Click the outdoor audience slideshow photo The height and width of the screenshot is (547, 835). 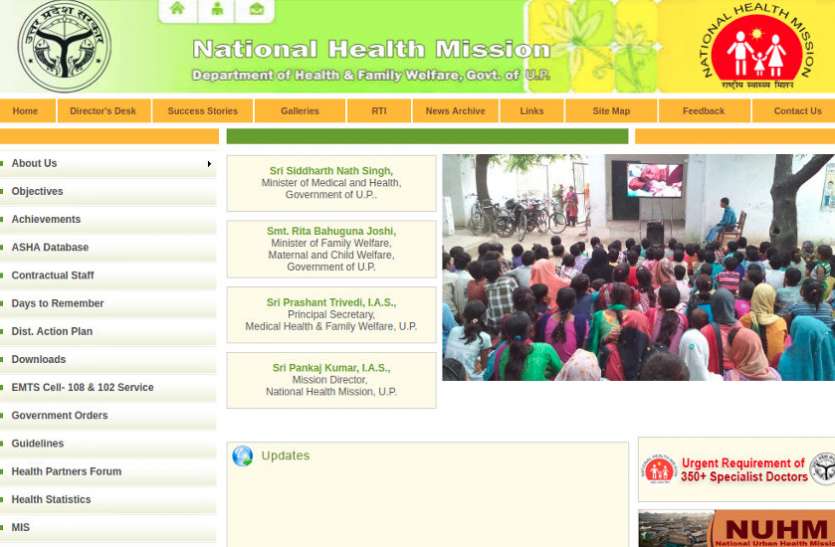[x=638, y=267]
